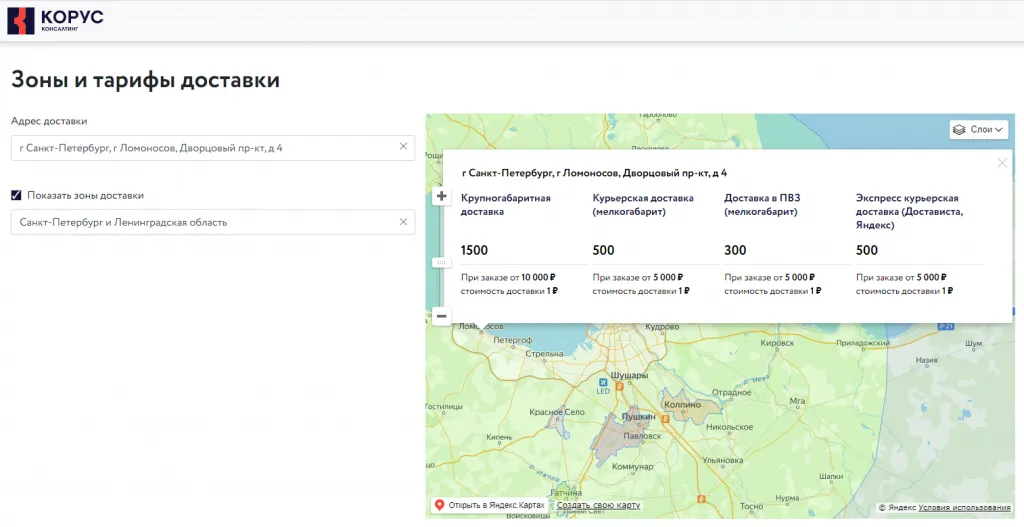The width and height of the screenshot is (1024, 527).
Task: Click the Создать свою карту link
Action: coord(598,505)
